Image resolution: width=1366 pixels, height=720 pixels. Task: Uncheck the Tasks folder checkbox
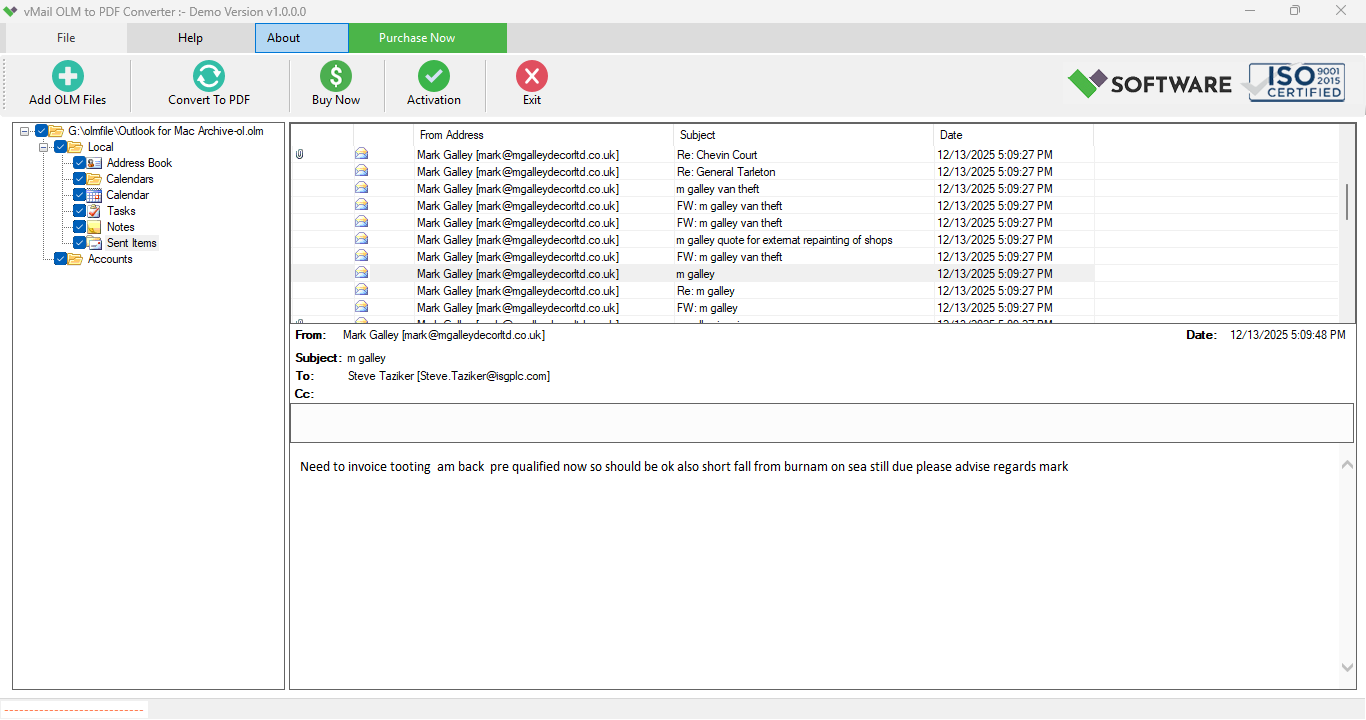pos(78,210)
